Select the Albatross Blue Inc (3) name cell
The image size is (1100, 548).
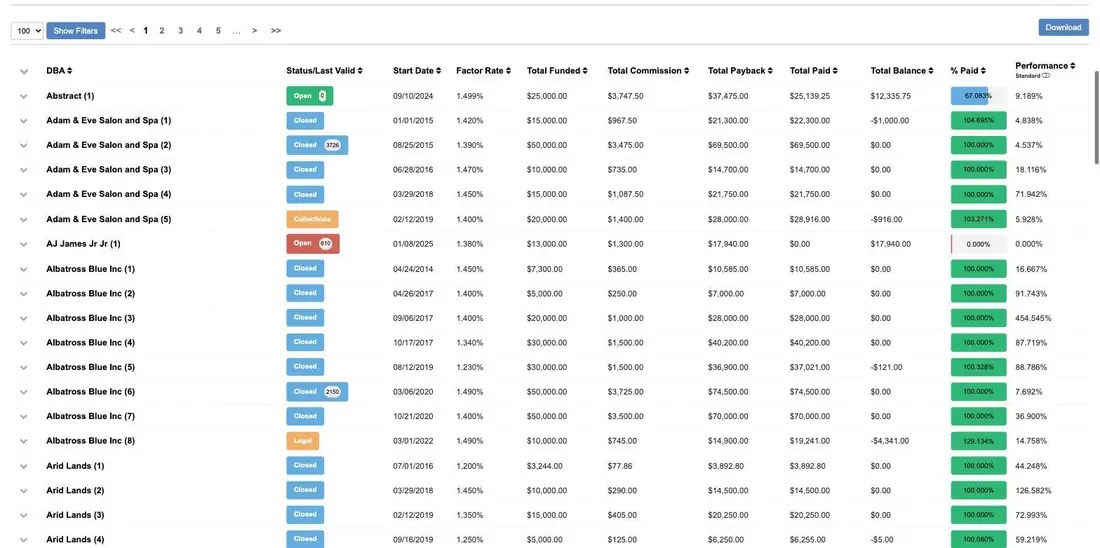(x=90, y=318)
